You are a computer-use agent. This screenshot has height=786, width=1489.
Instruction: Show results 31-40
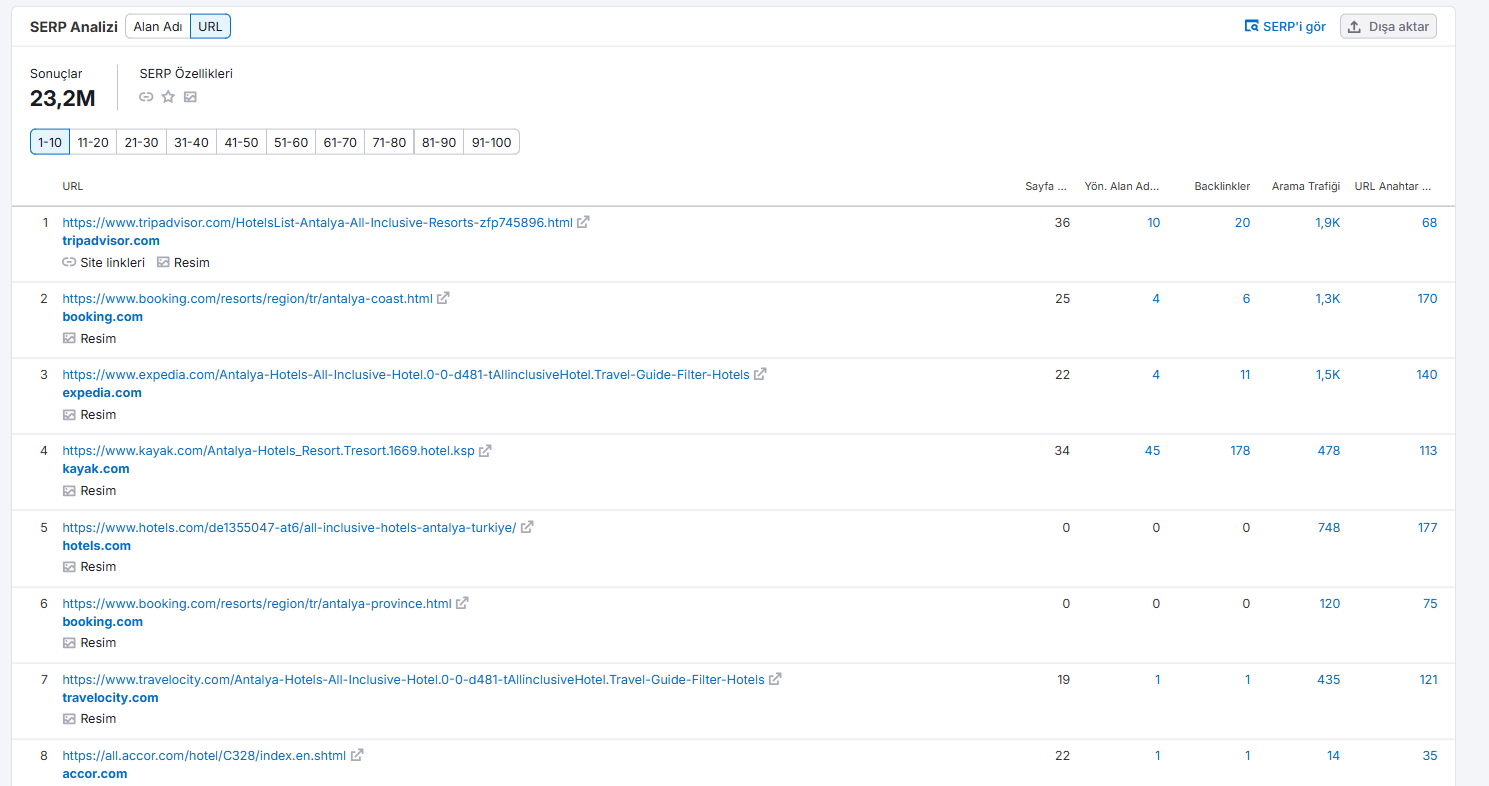point(191,142)
